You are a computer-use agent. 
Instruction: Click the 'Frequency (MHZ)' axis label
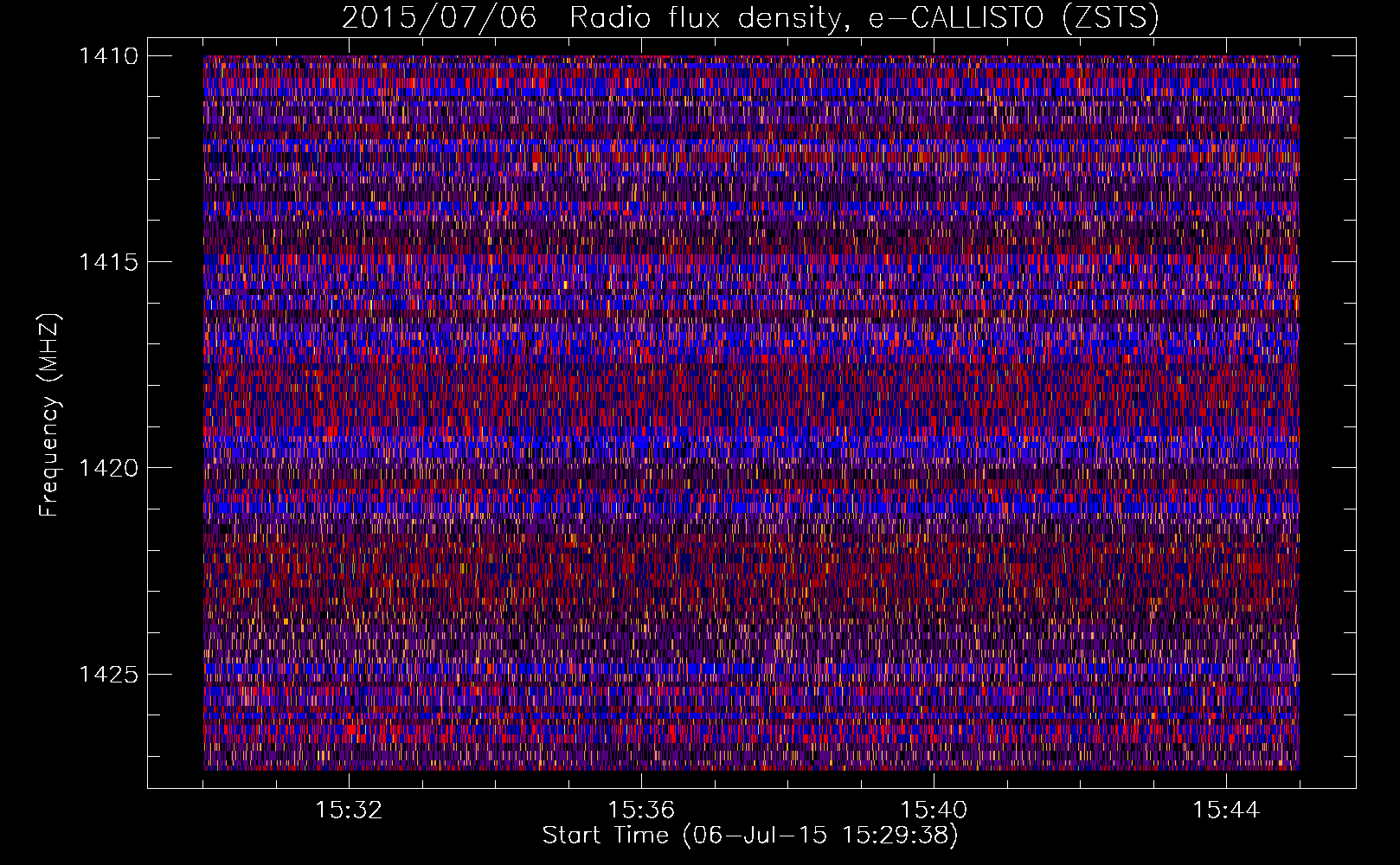(49, 415)
